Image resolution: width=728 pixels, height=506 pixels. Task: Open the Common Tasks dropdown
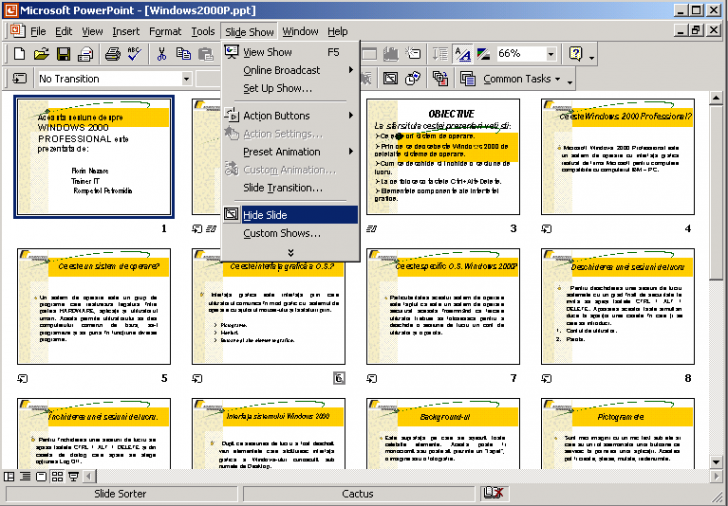coord(522,79)
